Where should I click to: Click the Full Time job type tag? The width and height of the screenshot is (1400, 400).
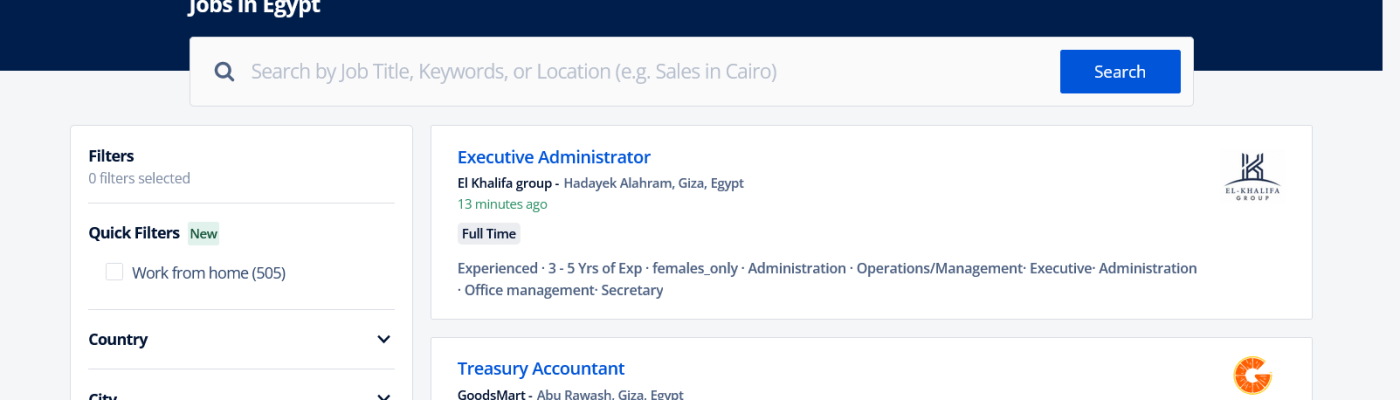pos(489,234)
